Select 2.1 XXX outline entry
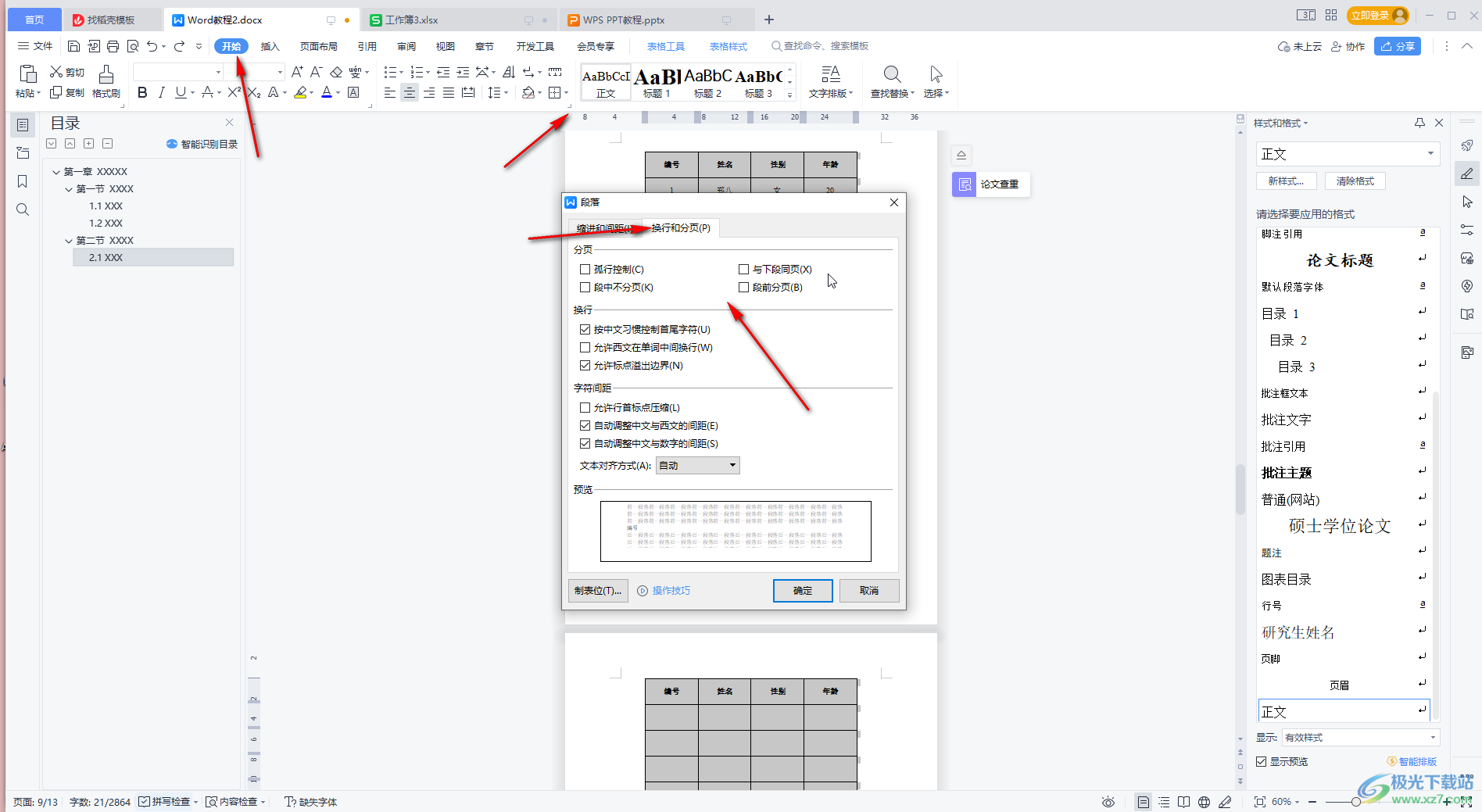Viewport: 1482px width, 812px height. (x=153, y=257)
